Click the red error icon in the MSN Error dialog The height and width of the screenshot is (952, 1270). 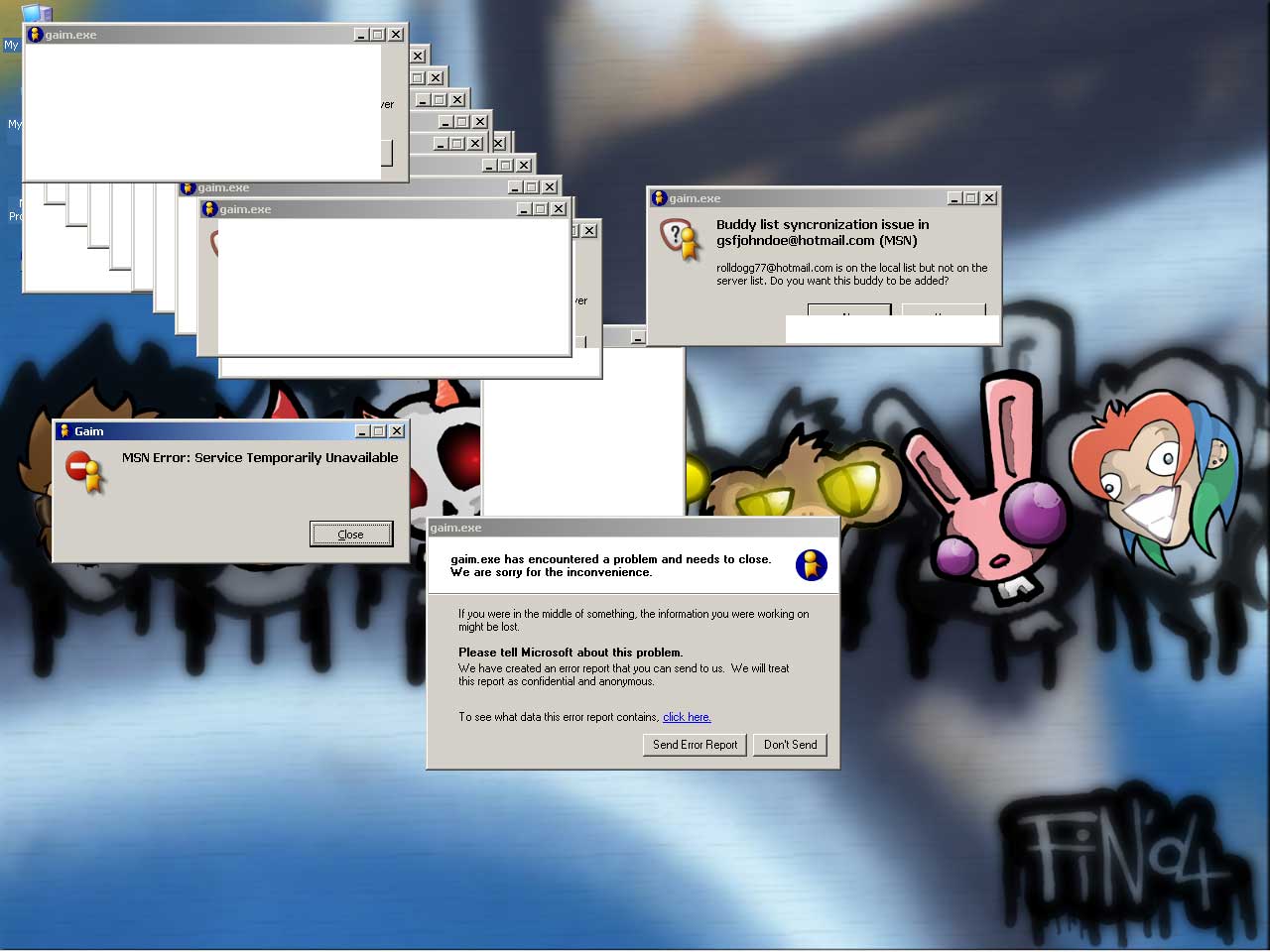pos(84,471)
